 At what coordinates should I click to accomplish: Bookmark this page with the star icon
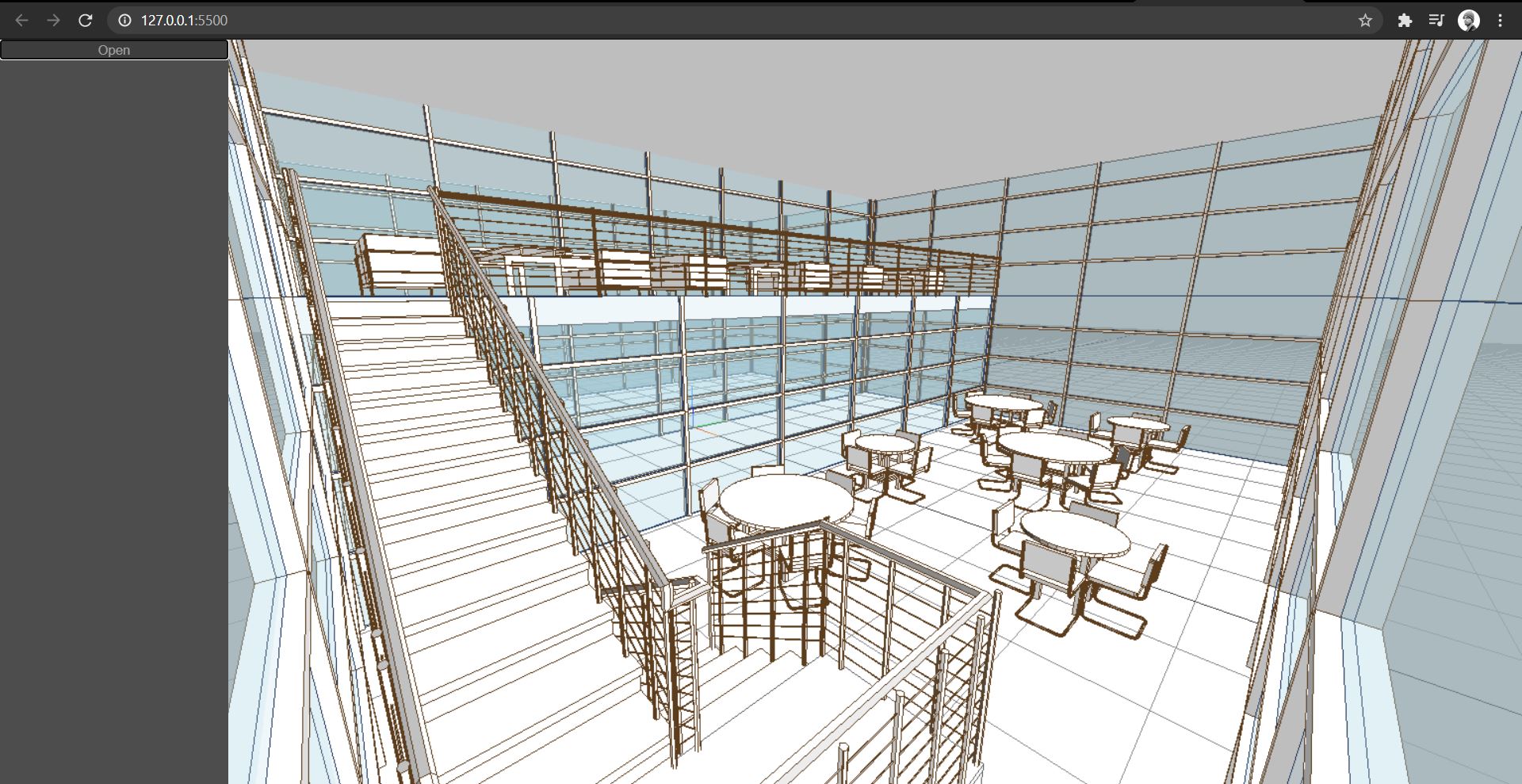[x=1365, y=21]
